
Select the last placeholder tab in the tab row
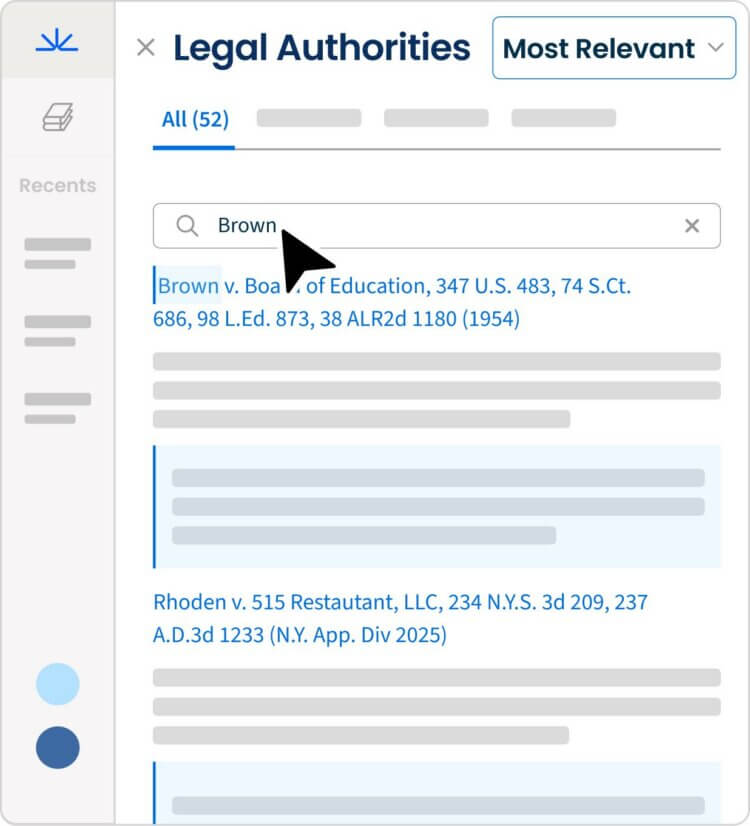563,119
